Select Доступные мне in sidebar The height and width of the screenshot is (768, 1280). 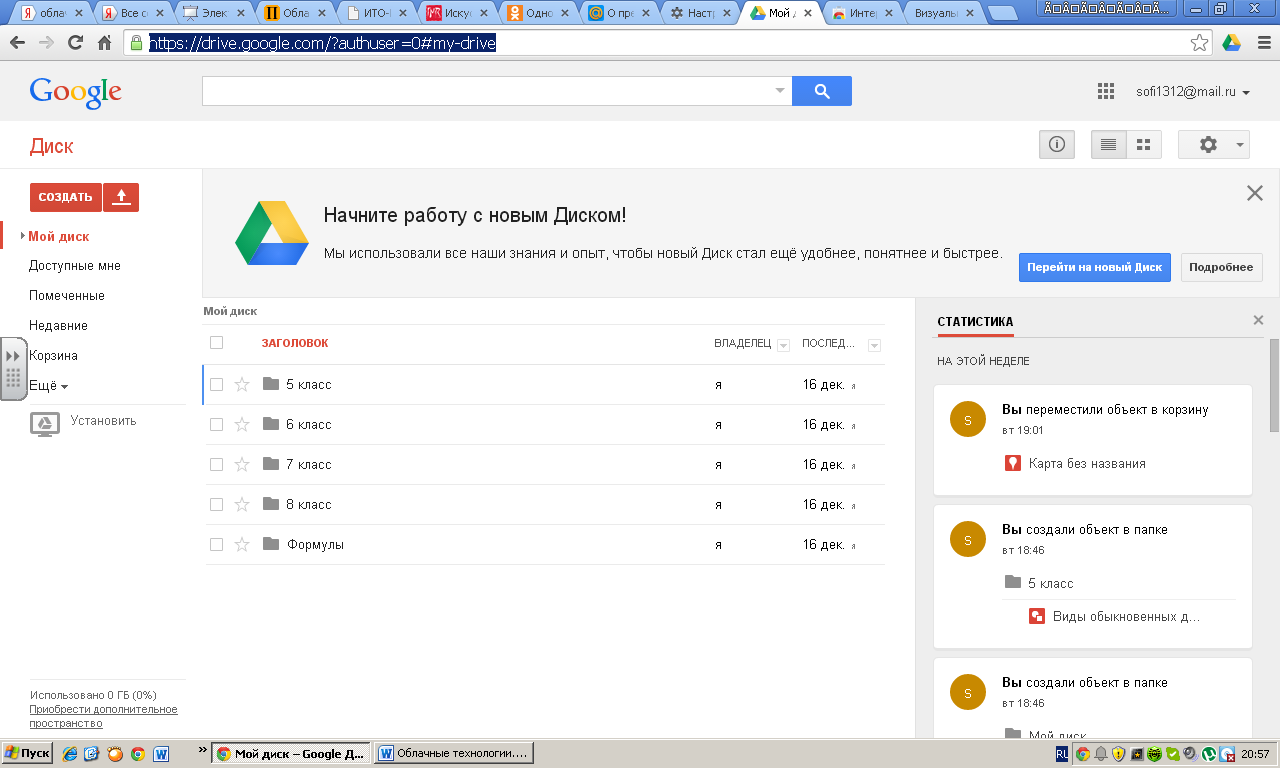(74, 266)
